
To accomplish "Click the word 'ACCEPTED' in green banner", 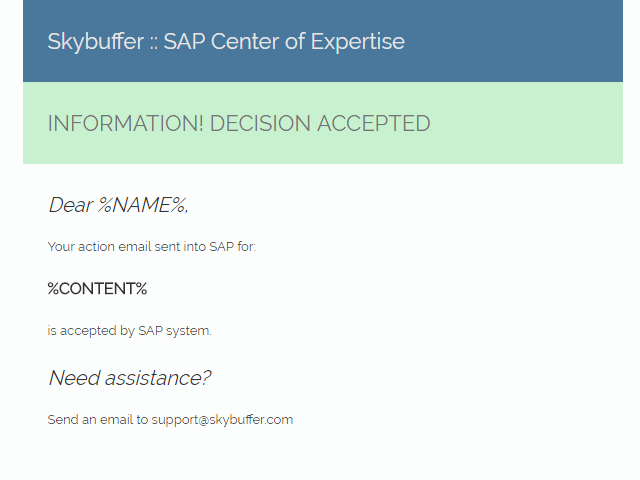I will [374, 123].
